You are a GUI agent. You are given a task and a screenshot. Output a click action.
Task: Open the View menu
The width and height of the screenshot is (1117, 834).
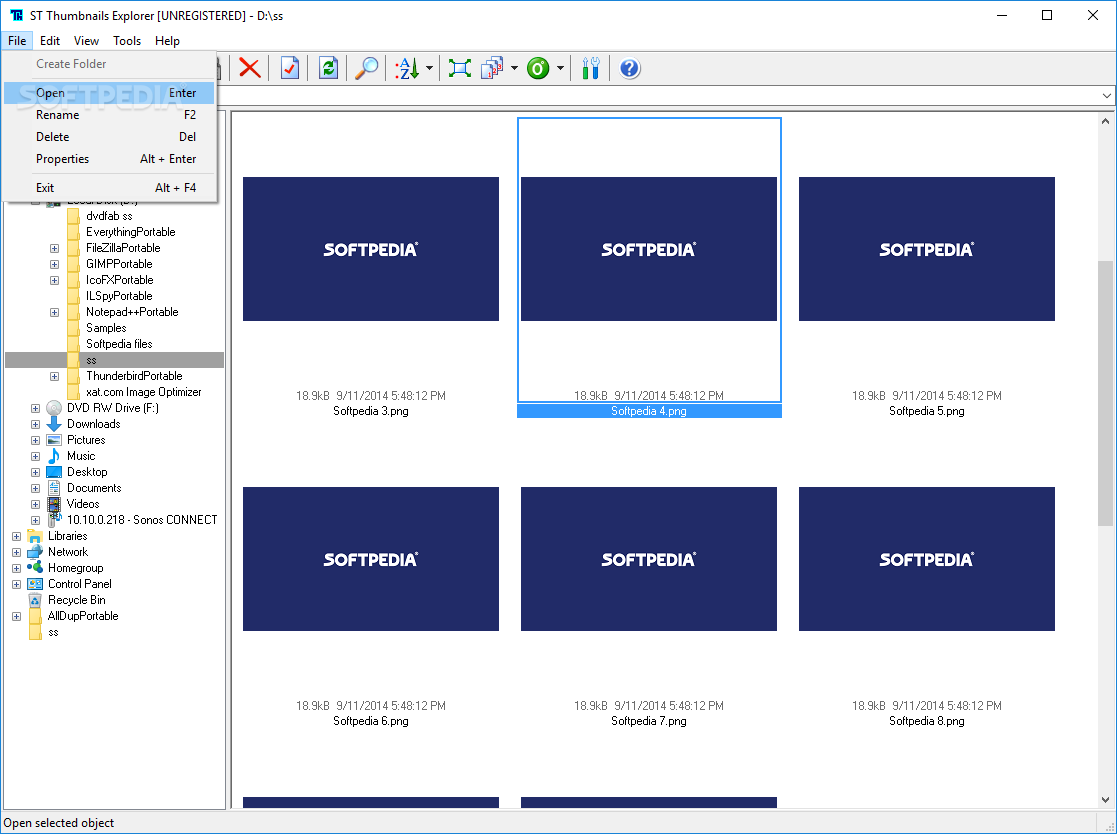tap(86, 41)
